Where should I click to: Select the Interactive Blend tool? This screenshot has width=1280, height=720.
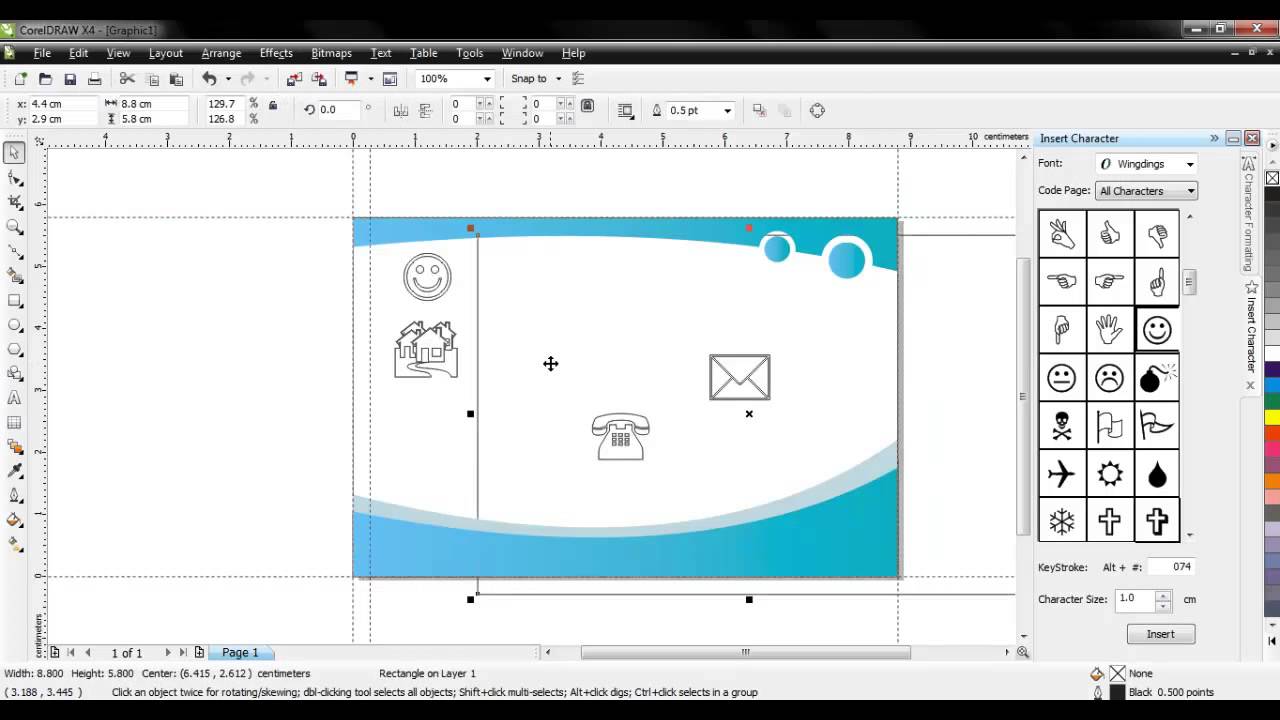pyautogui.click(x=14, y=447)
